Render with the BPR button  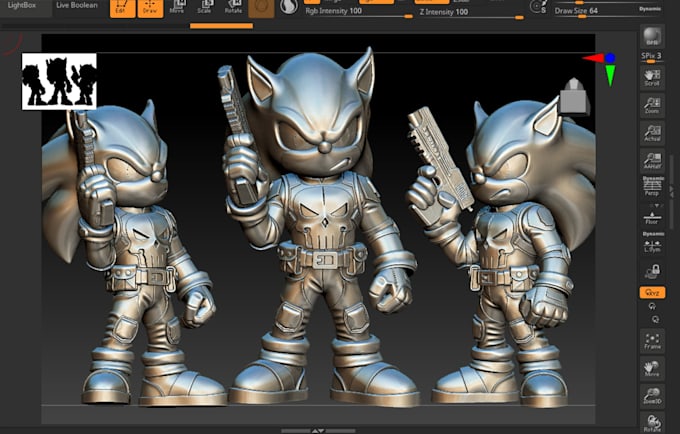pos(652,36)
